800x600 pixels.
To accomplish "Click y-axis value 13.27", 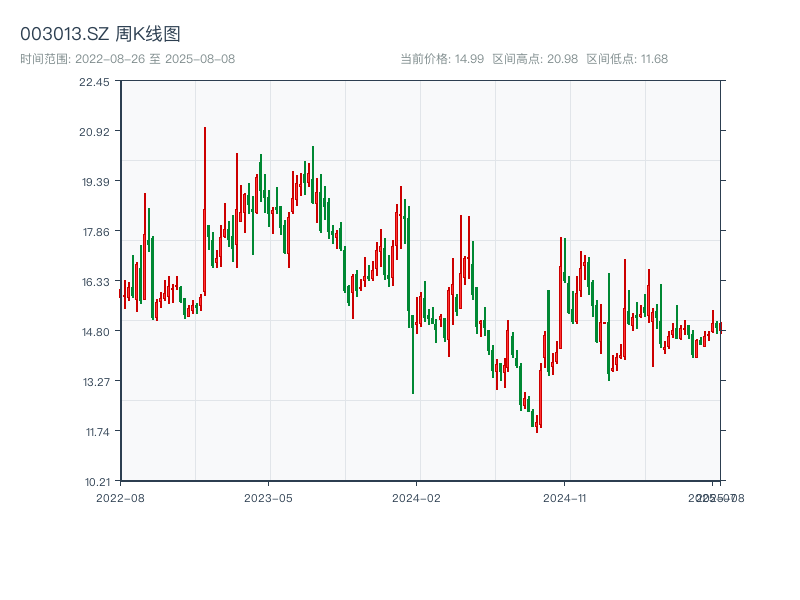I will (x=96, y=382).
